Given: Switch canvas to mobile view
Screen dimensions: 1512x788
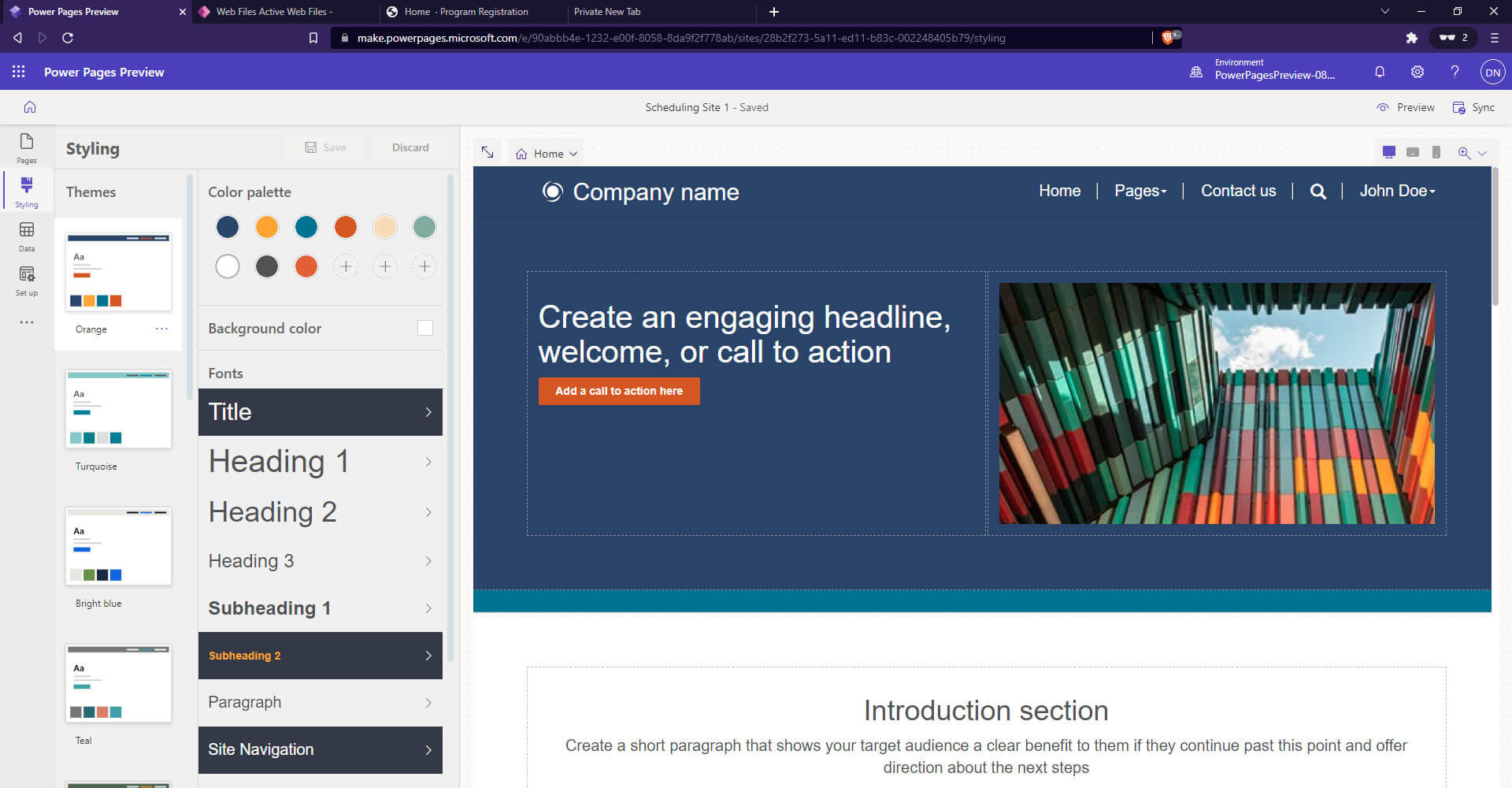Looking at the screenshot, I should (1436, 152).
